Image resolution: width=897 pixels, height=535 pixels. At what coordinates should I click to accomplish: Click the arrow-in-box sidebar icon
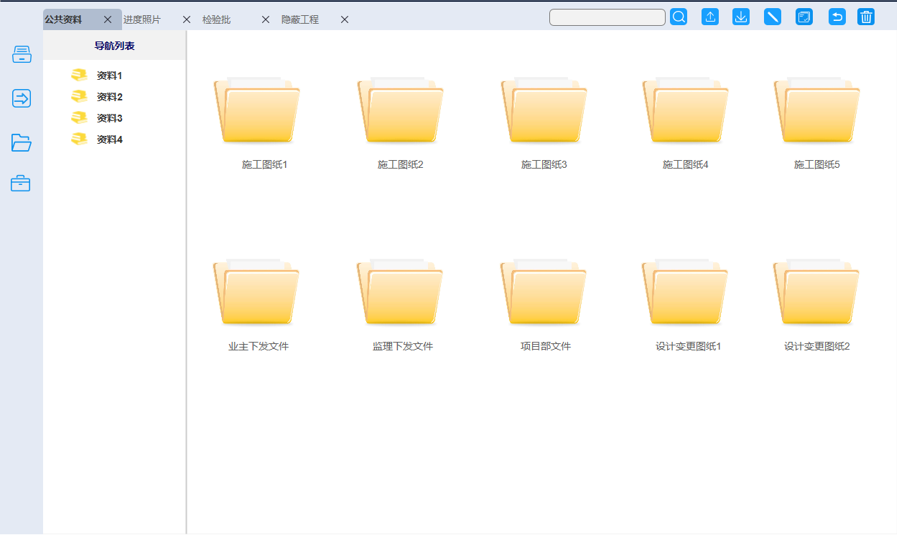point(21,98)
